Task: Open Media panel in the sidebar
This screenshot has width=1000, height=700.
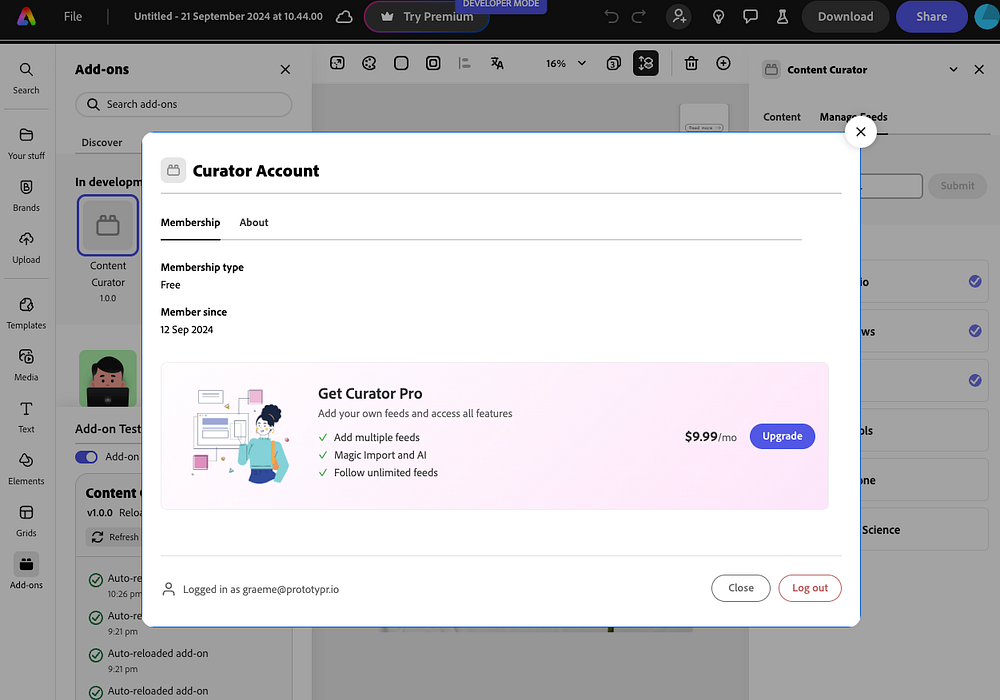Action: pyautogui.click(x=26, y=365)
